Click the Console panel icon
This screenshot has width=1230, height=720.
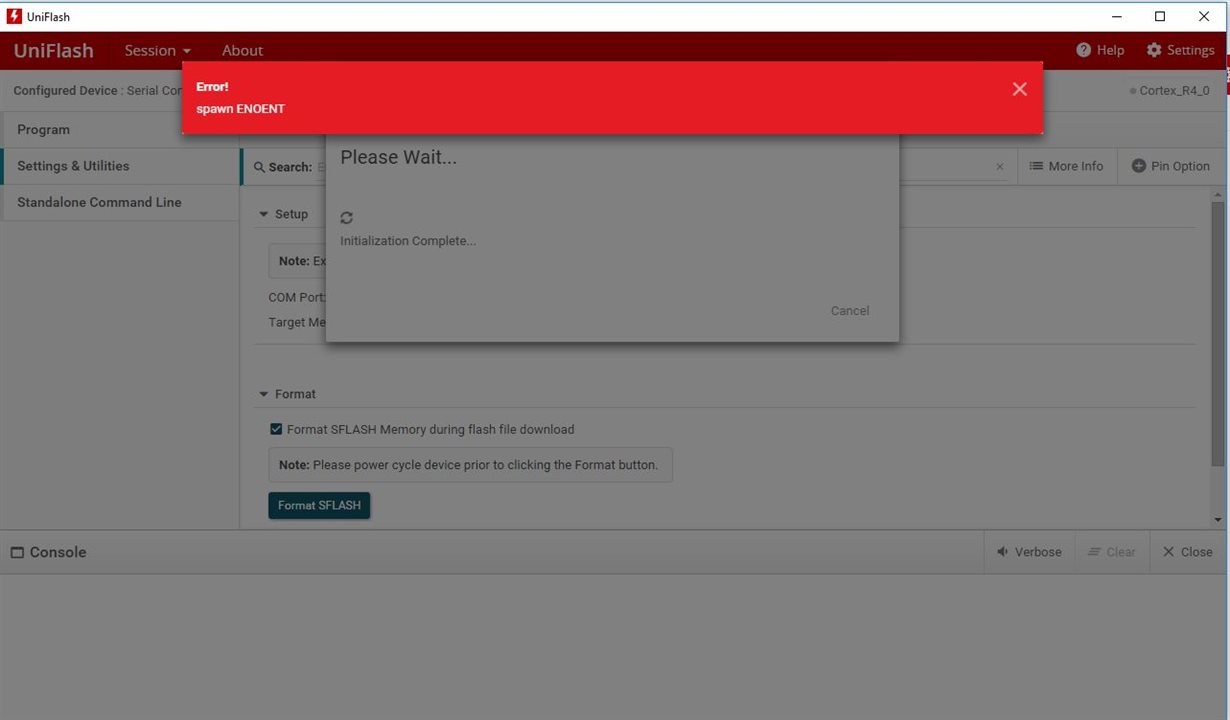tap(17, 552)
